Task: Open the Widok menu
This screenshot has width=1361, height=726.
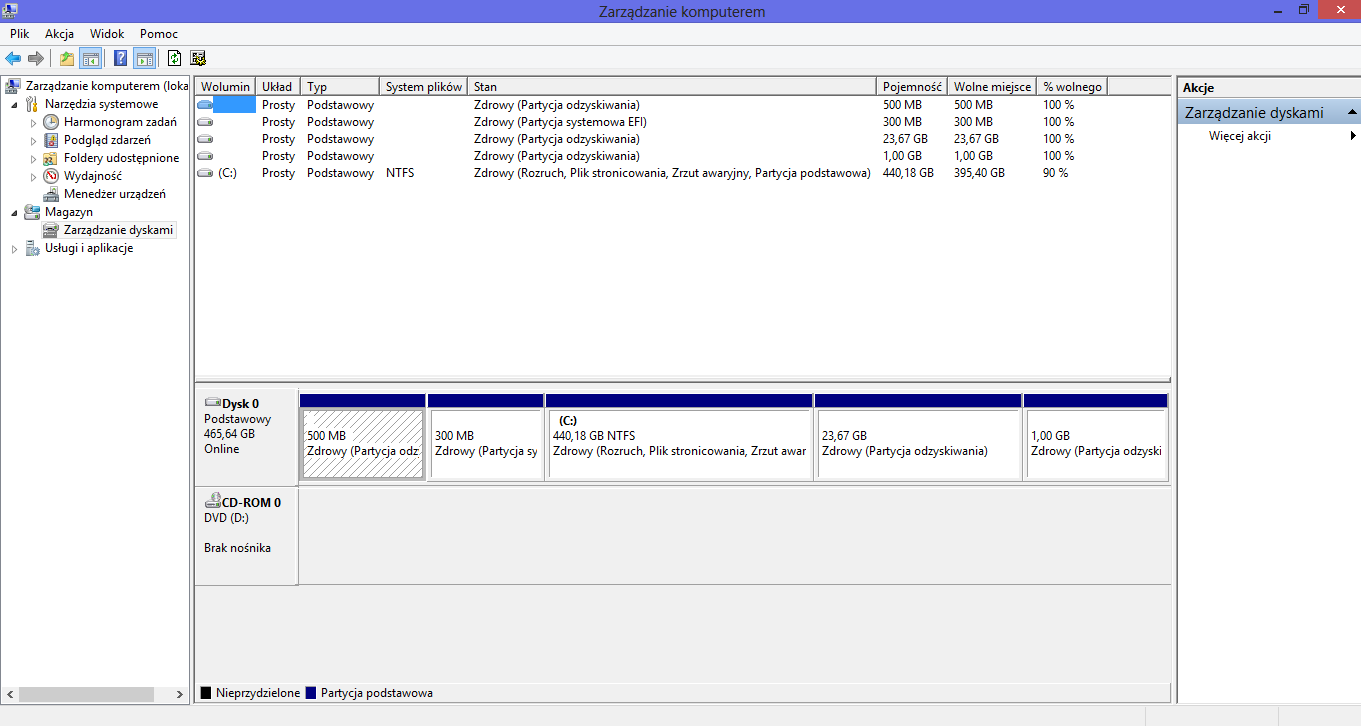Action: 107,34
